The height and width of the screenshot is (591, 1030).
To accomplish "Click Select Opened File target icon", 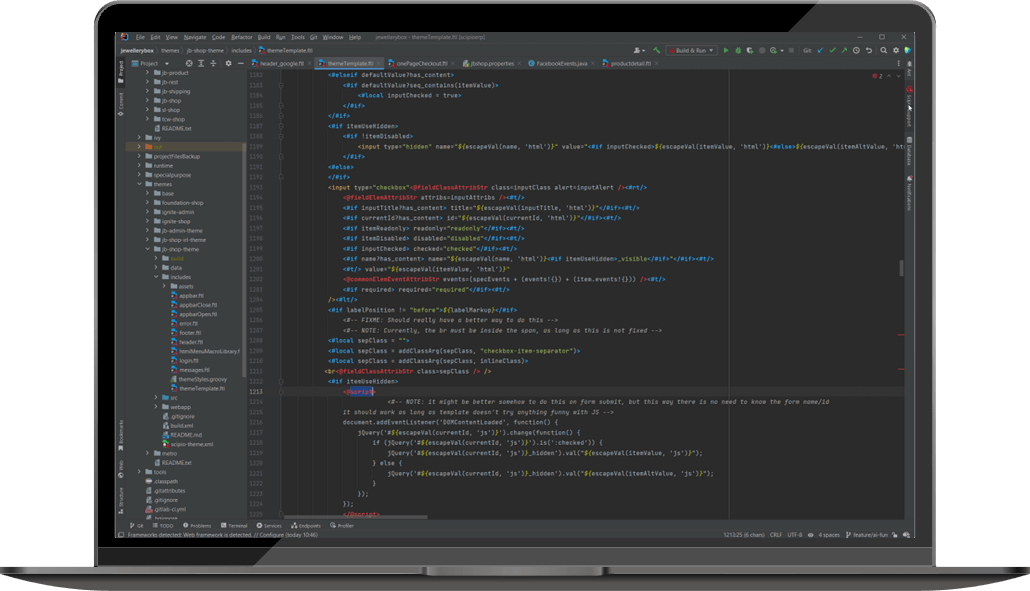I will pos(191,63).
